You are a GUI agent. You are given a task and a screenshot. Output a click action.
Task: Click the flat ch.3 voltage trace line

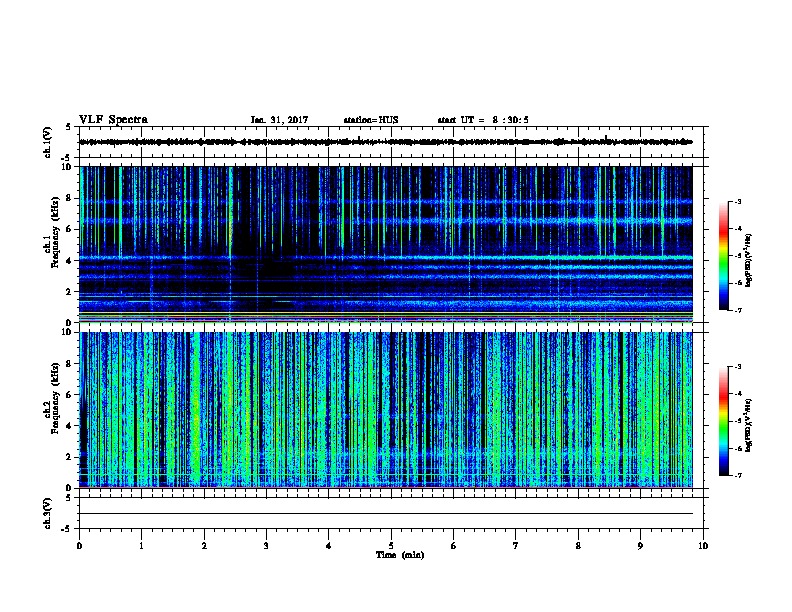pos(386,514)
